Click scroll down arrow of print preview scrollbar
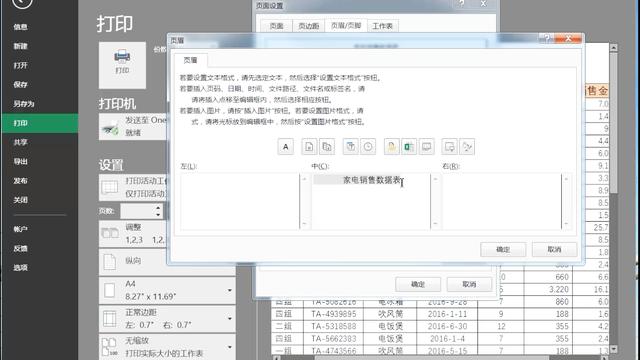This screenshot has width=640, height=360. (613, 349)
